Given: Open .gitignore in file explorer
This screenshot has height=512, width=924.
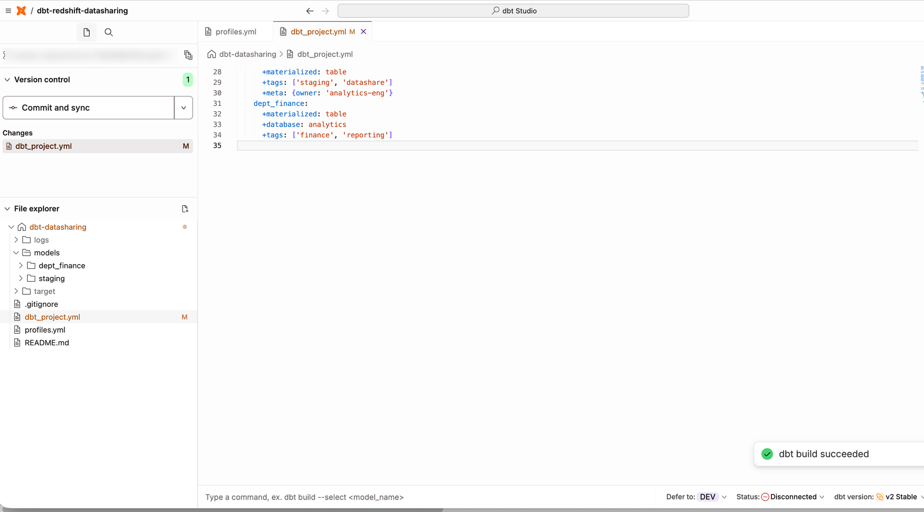Looking at the screenshot, I should [41, 304].
